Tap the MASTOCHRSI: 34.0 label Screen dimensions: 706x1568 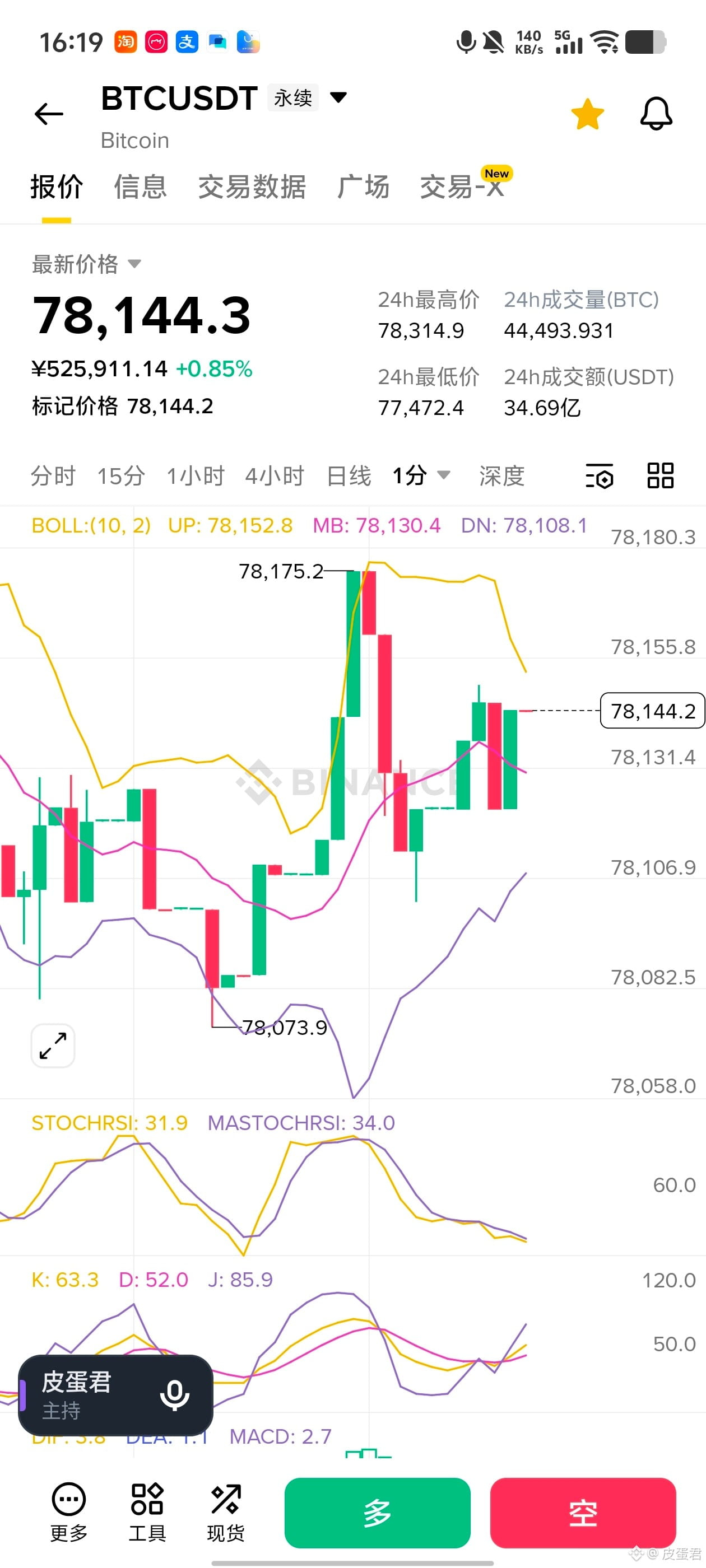301,1122
